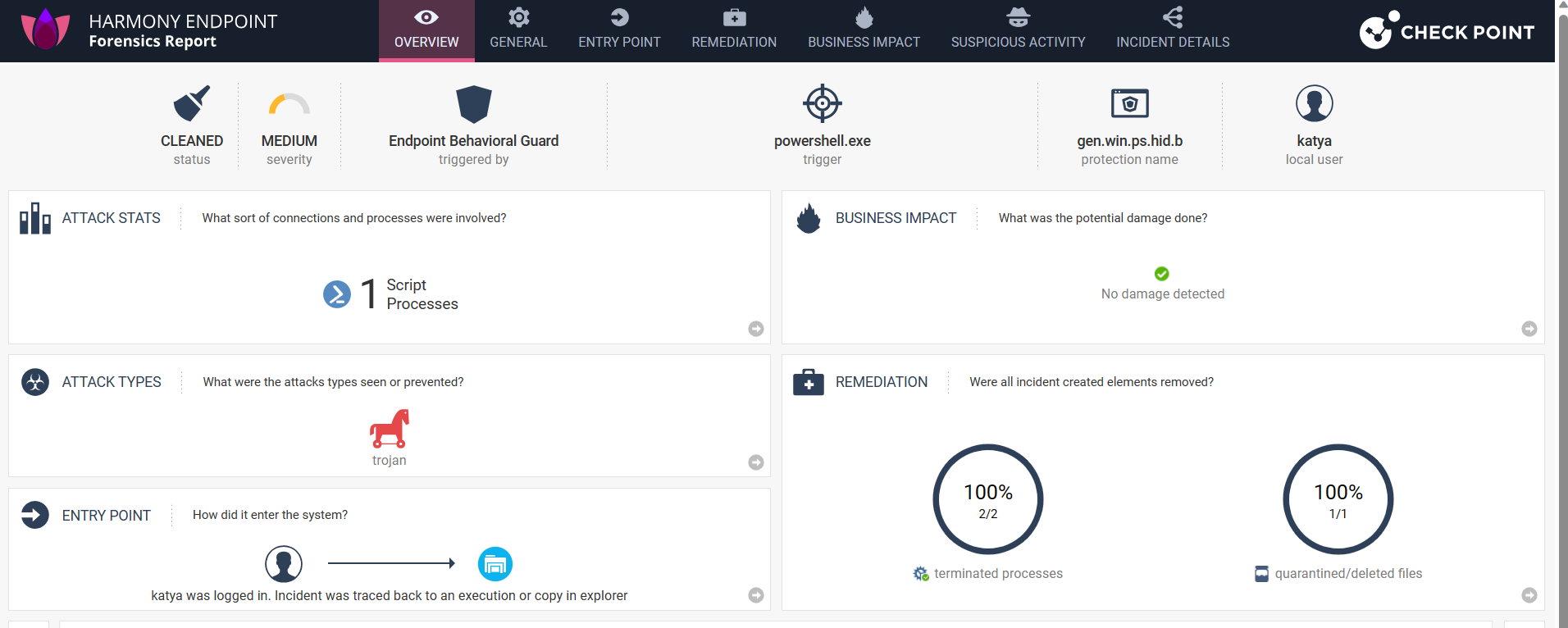The height and width of the screenshot is (628, 1568).
Task: Click the ATTACK TYPES heading
Action: (x=112, y=382)
